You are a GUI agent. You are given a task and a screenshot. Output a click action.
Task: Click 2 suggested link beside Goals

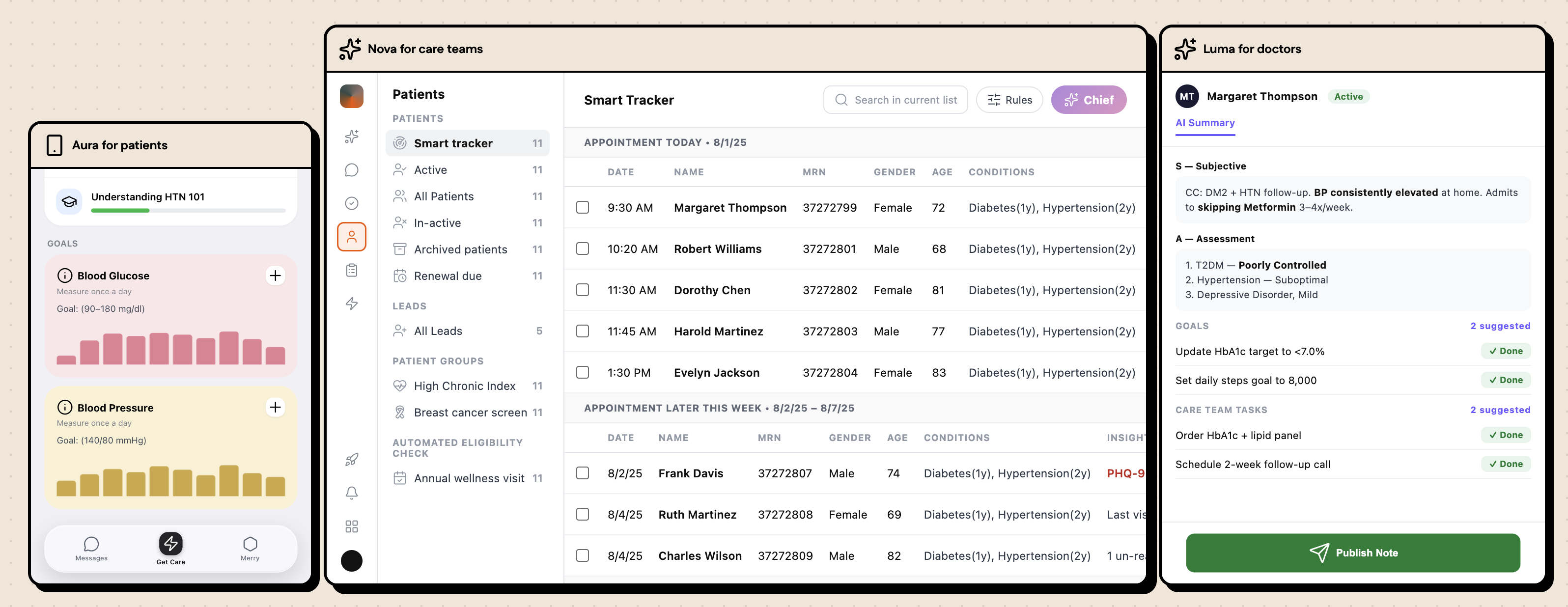click(1500, 326)
